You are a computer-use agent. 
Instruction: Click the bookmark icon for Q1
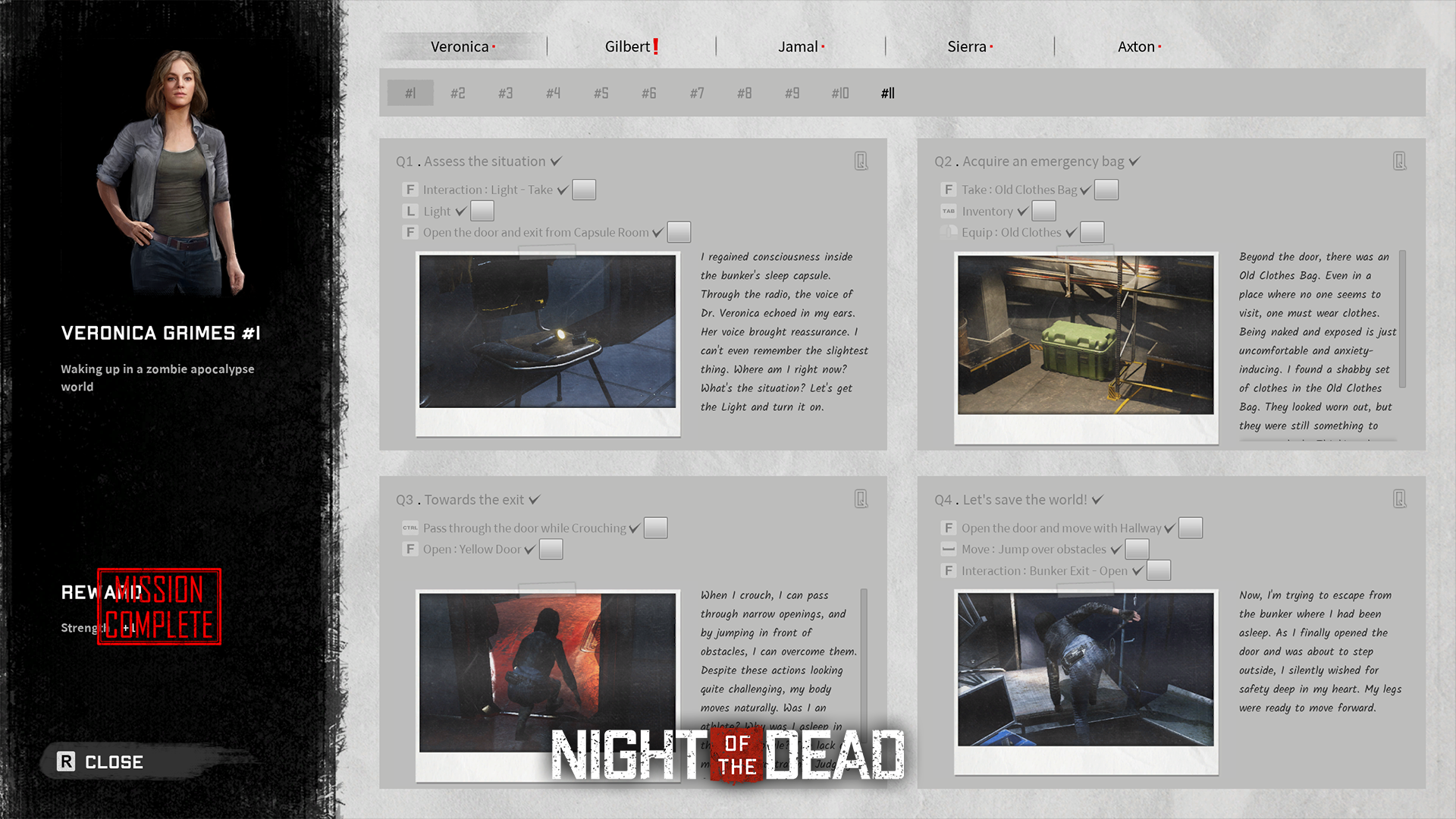(x=861, y=161)
